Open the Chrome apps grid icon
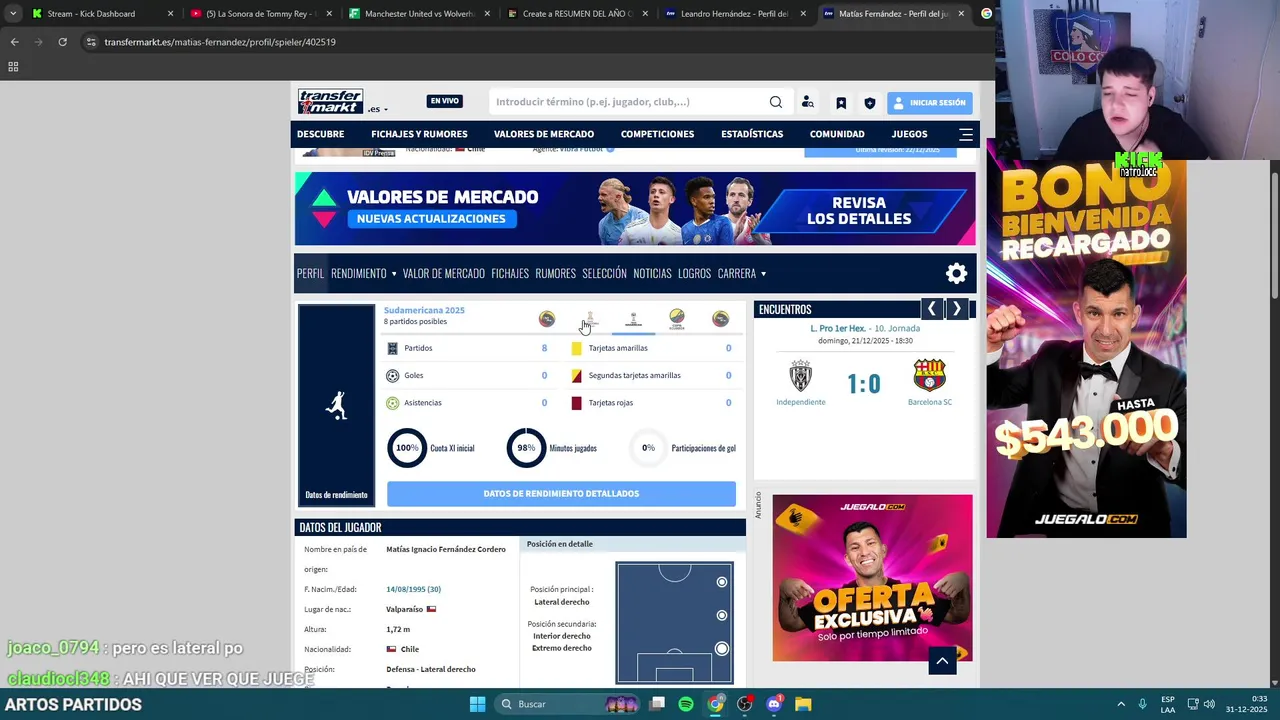The image size is (1280, 720). pos(13,67)
